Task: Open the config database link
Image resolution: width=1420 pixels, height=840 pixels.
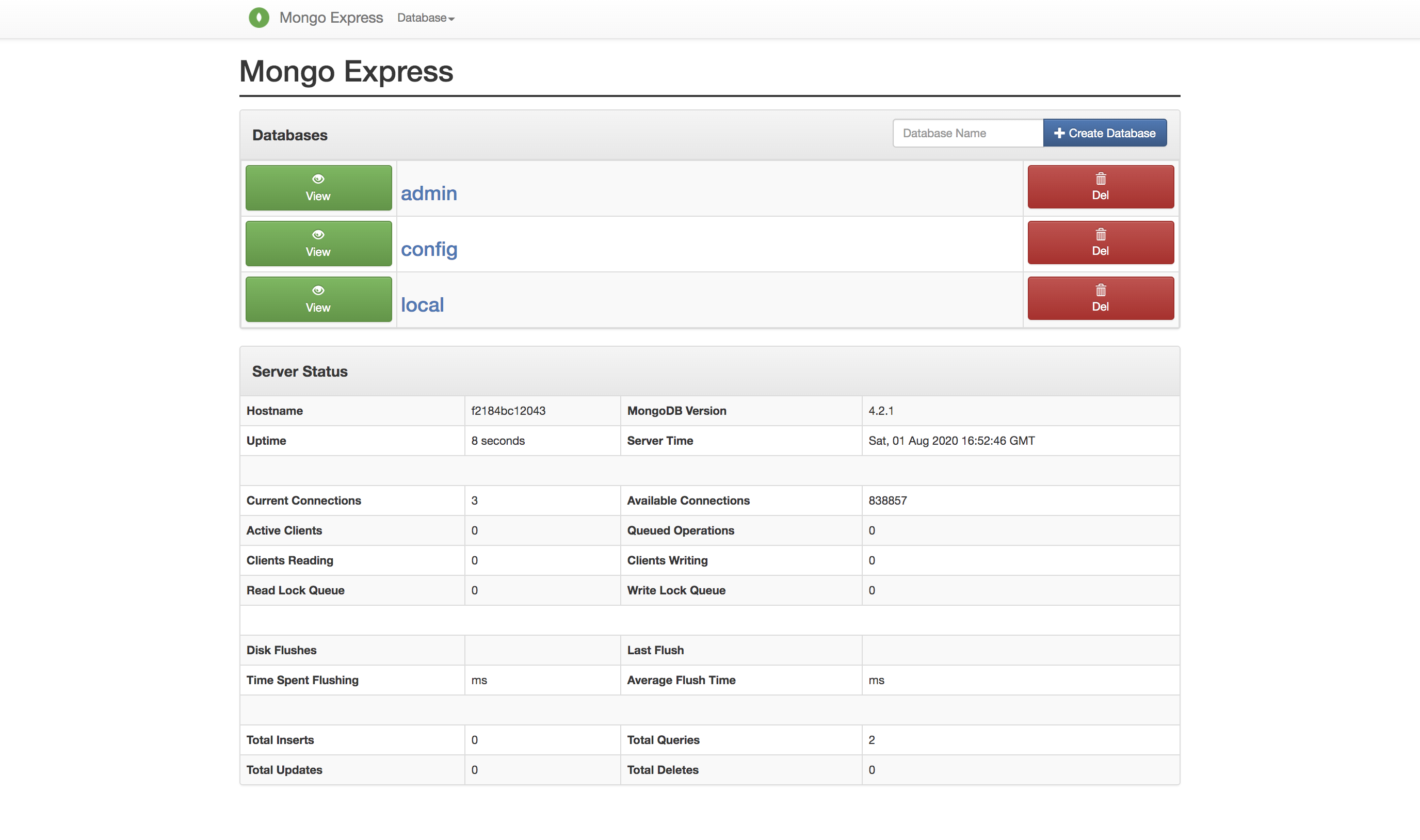Action: (429, 249)
